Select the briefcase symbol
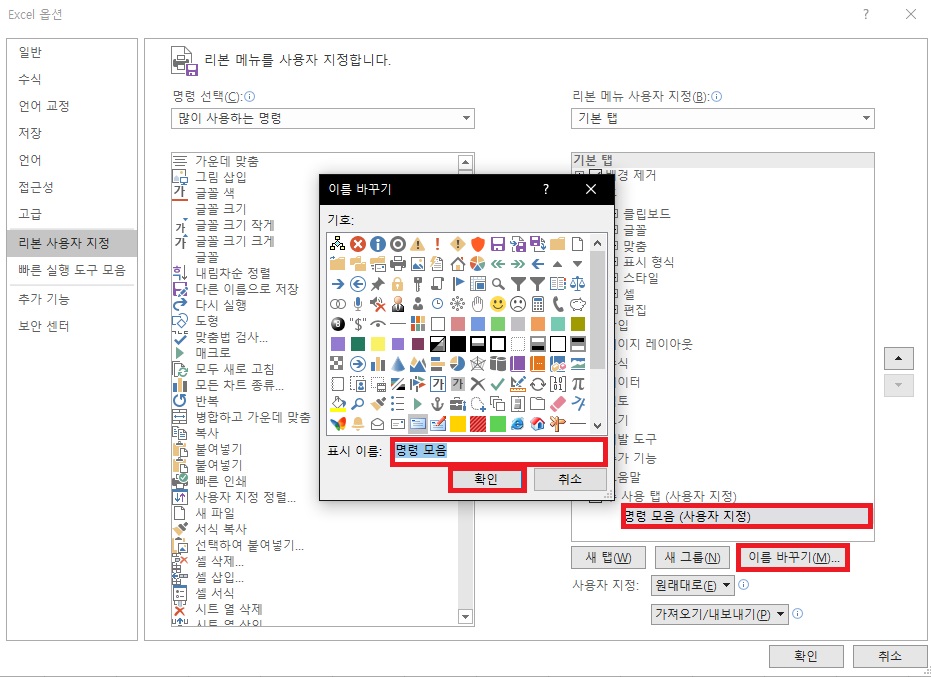The image size is (931, 677). coord(457,404)
